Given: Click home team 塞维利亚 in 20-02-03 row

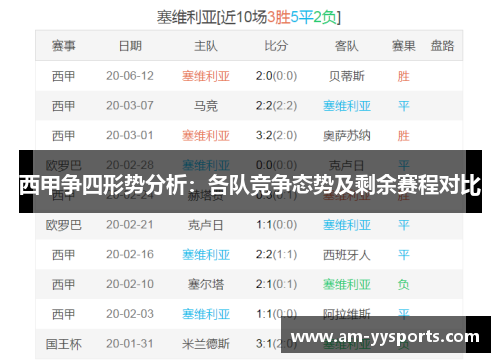Looking at the screenshot, I should point(206,314).
